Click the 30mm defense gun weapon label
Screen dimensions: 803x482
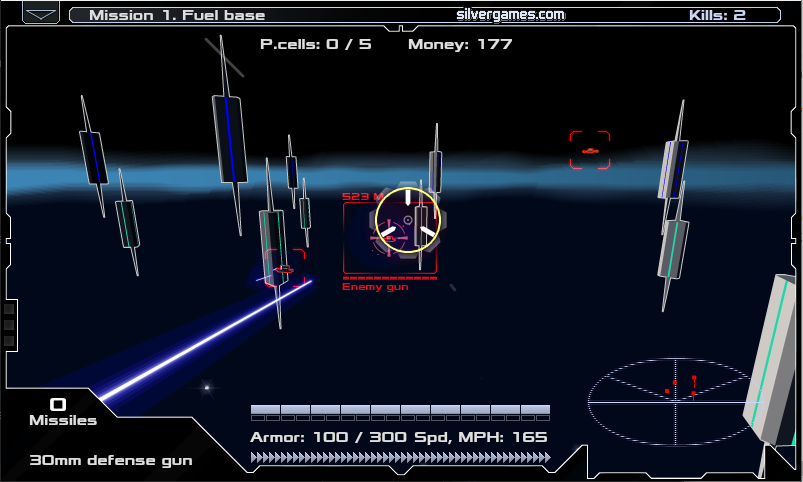[111, 460]
